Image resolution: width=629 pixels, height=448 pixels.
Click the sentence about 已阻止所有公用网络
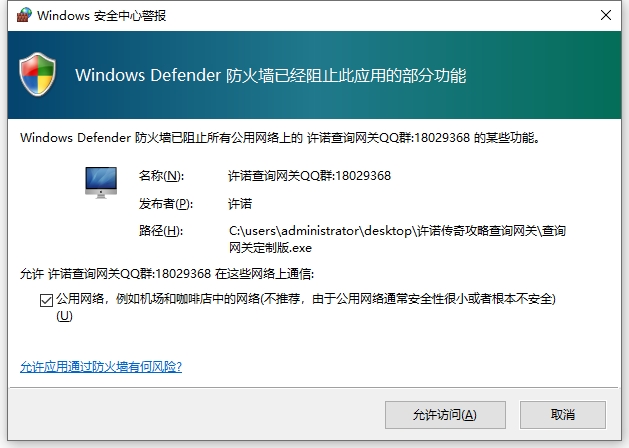(280, 138)
